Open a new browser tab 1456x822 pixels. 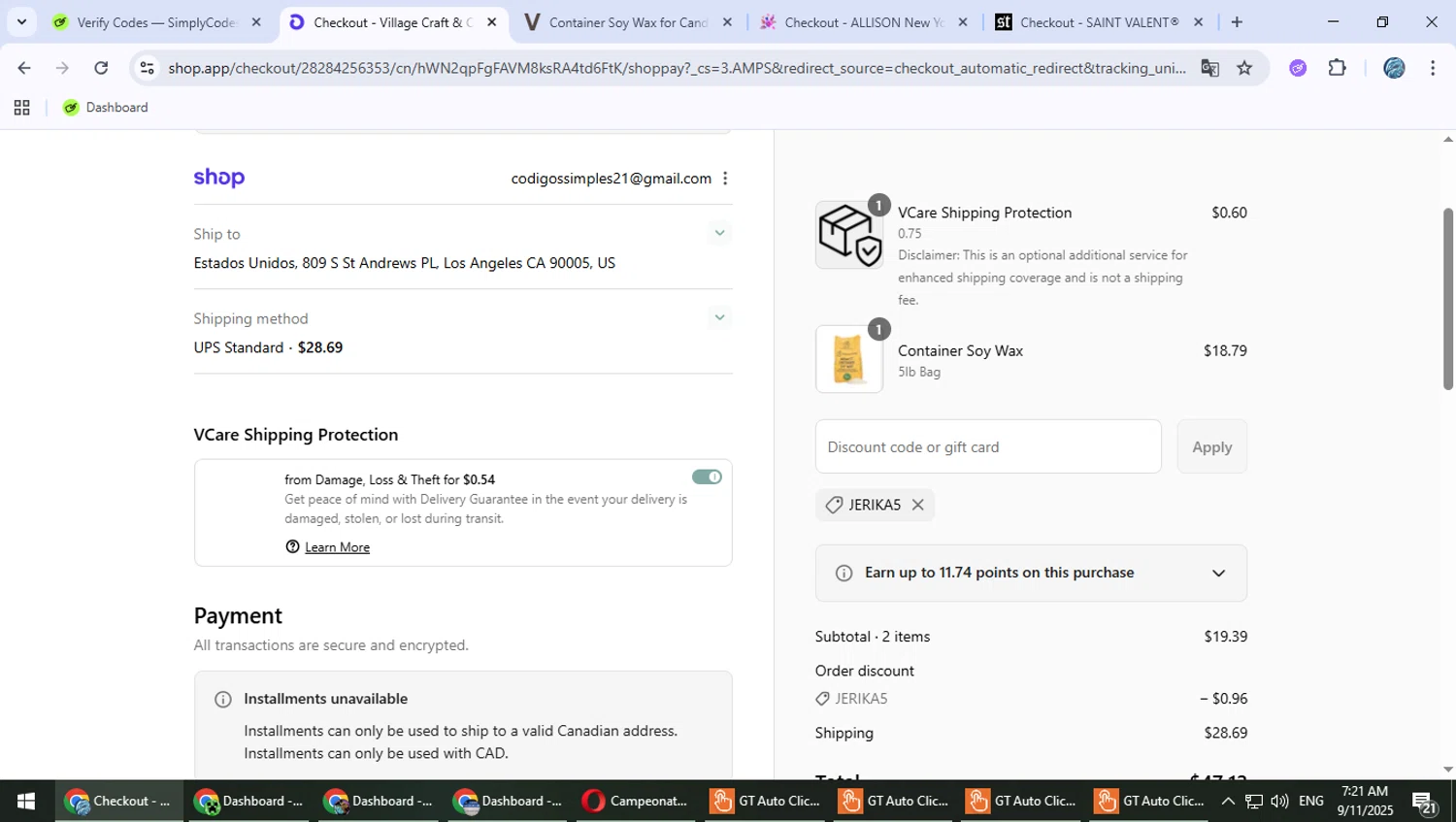point(1237,22)
